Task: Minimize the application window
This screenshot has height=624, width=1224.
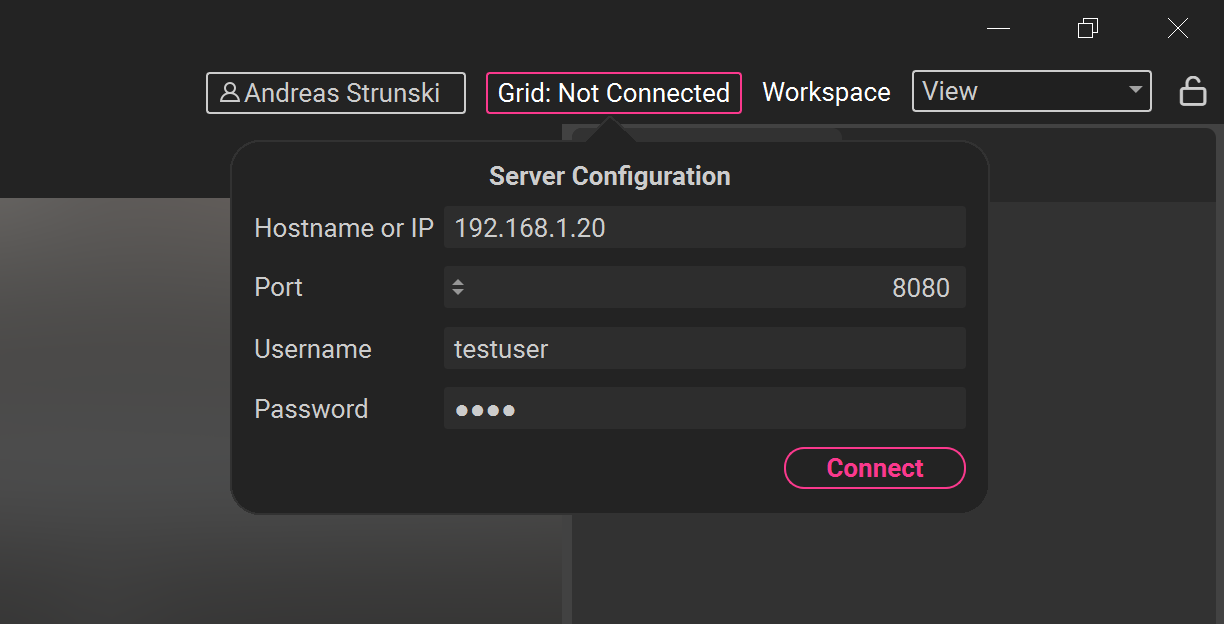Action: coord(998,29)
